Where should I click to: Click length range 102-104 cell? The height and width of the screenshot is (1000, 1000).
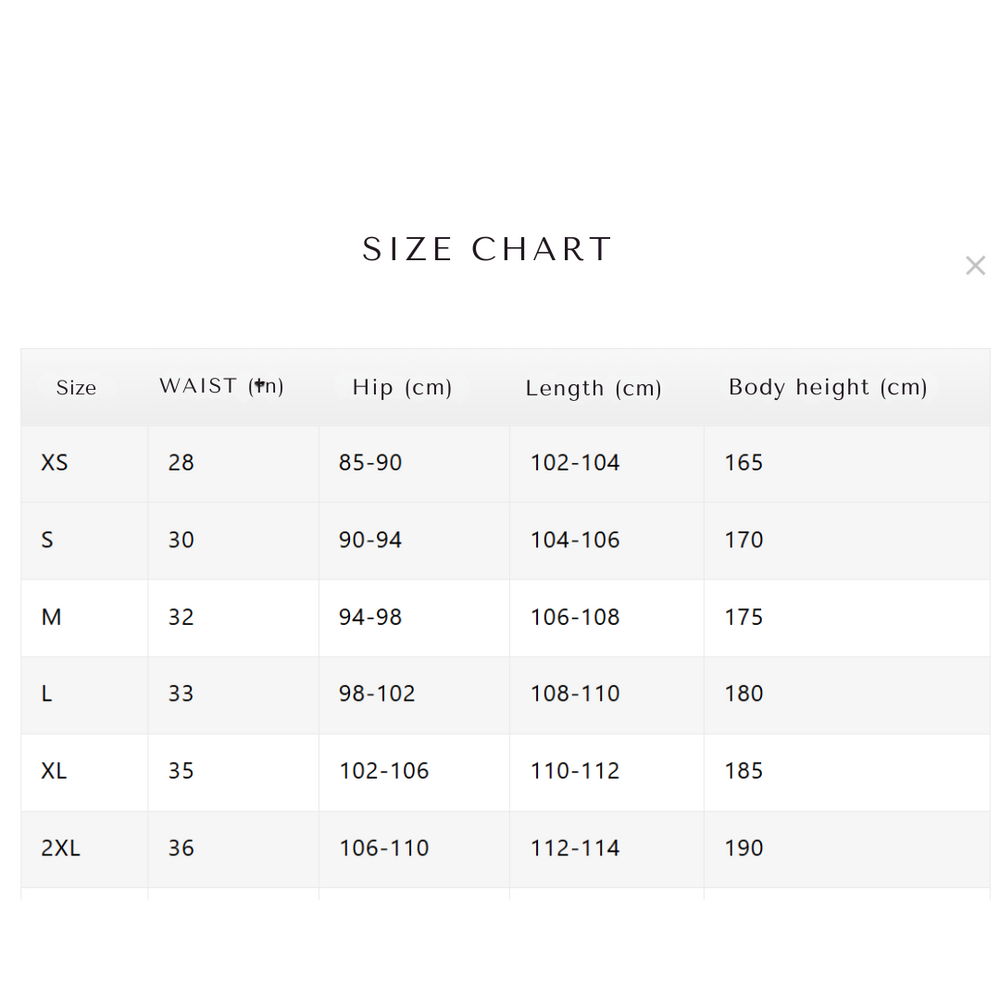pos(575,463)
